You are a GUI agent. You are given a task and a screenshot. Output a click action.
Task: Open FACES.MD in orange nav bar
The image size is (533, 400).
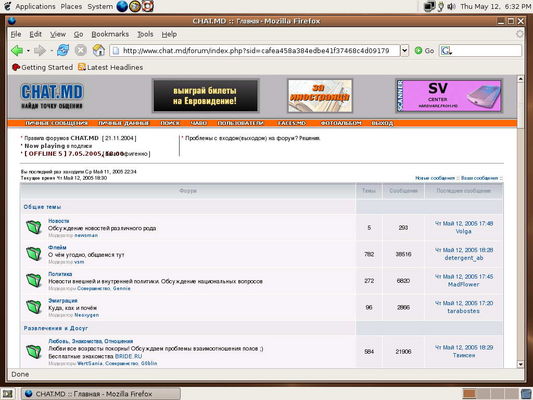click(292, 123)
